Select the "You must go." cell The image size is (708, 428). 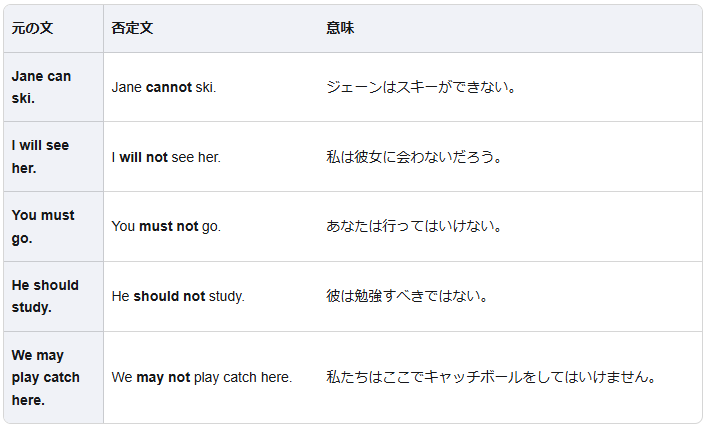click(43, 226)
